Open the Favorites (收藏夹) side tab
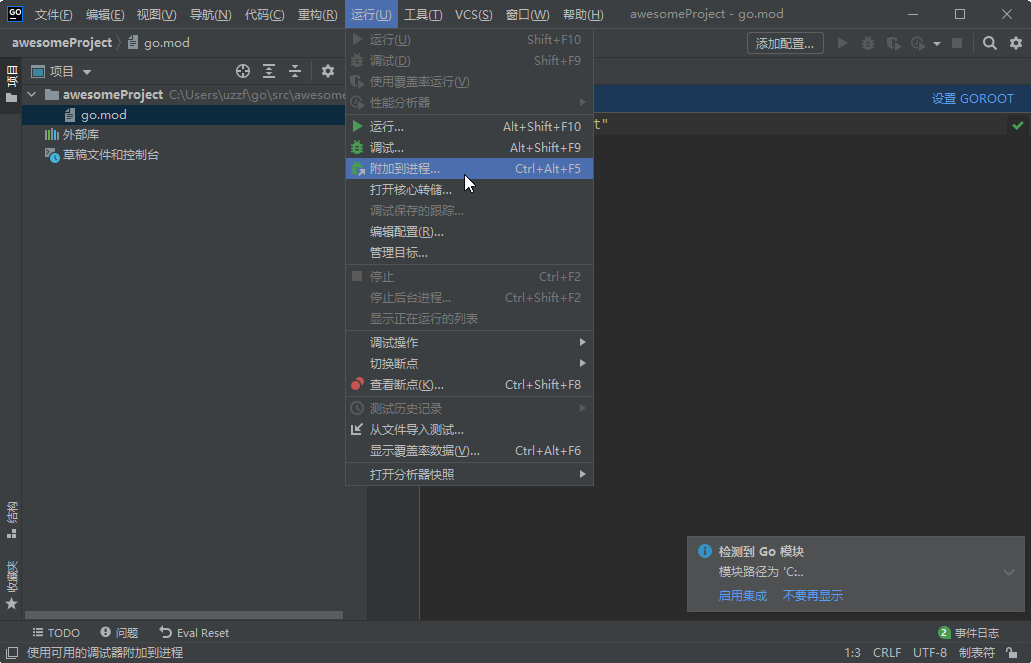Image resolution: width=1031 pixels, height=663 pixels. click(11, 585)
